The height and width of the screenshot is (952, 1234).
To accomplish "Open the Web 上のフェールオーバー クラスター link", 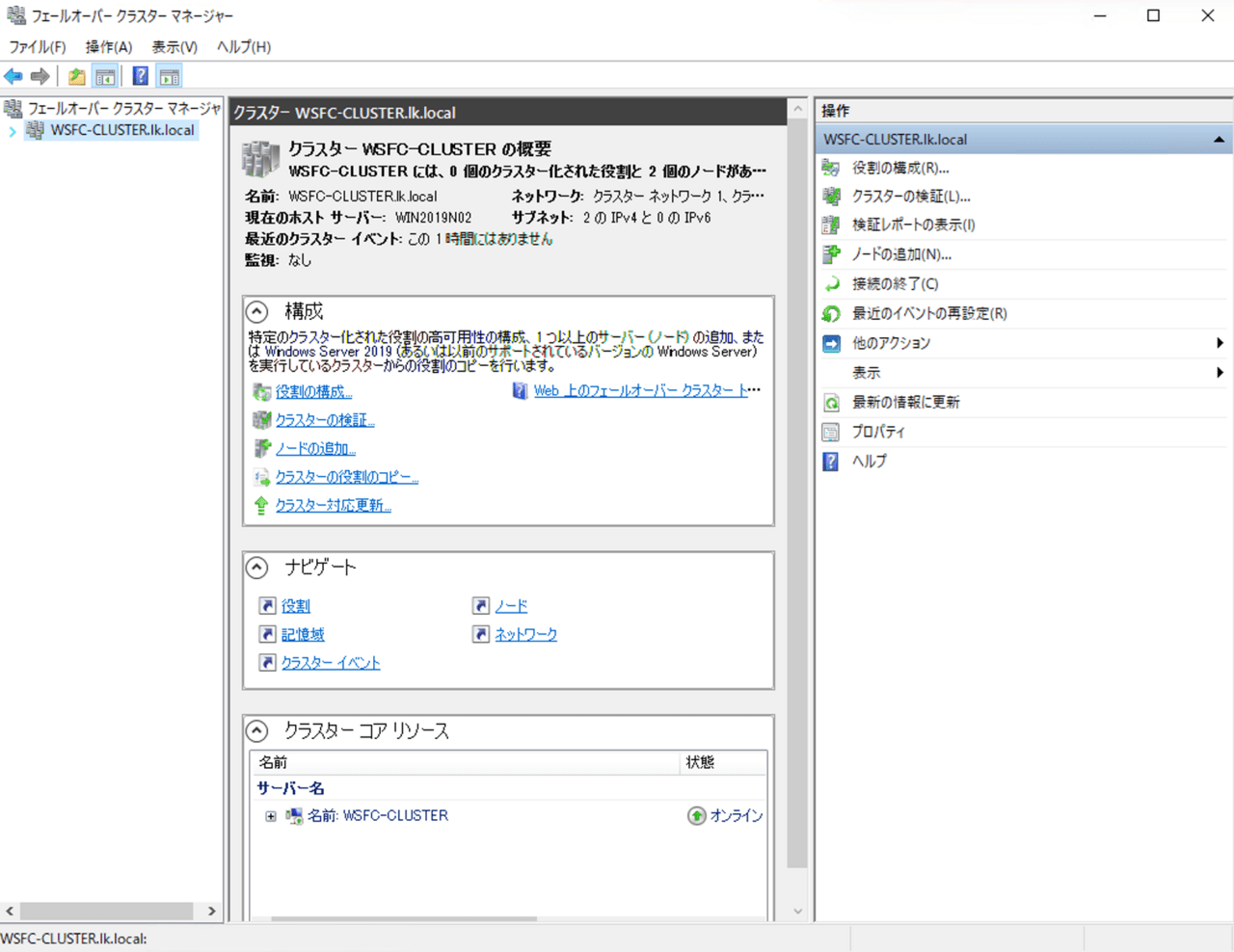I will click(x=647, y=390).
